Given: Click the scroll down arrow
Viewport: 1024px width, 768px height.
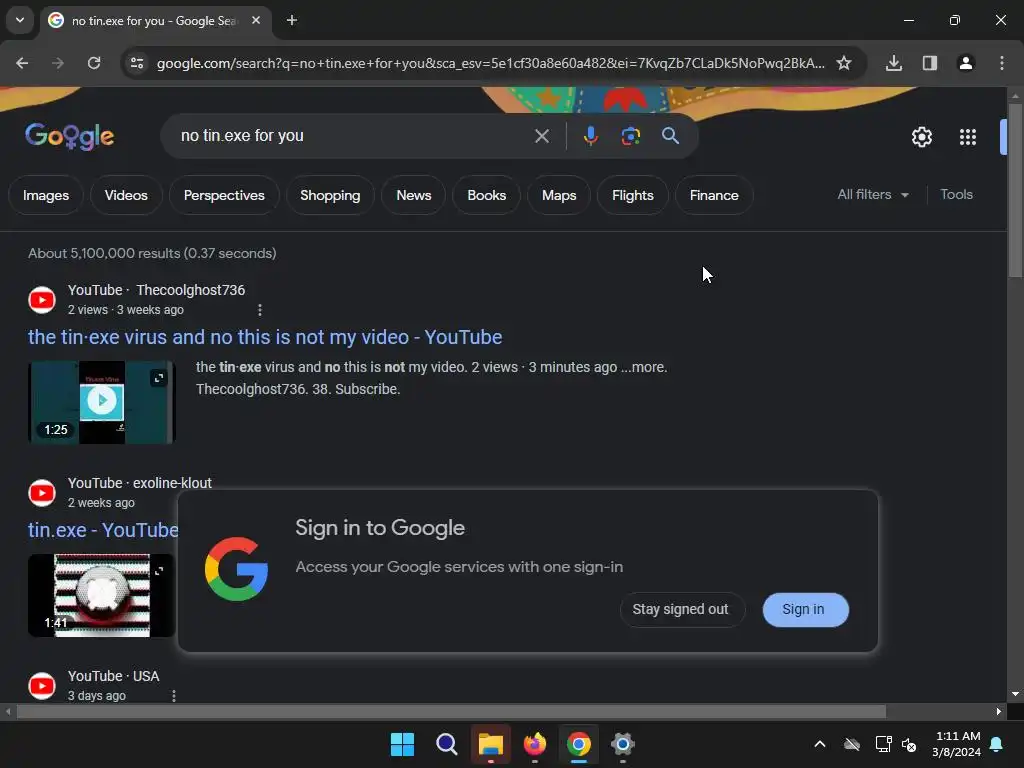Looking at the screenshot, I should point(1014,694).
